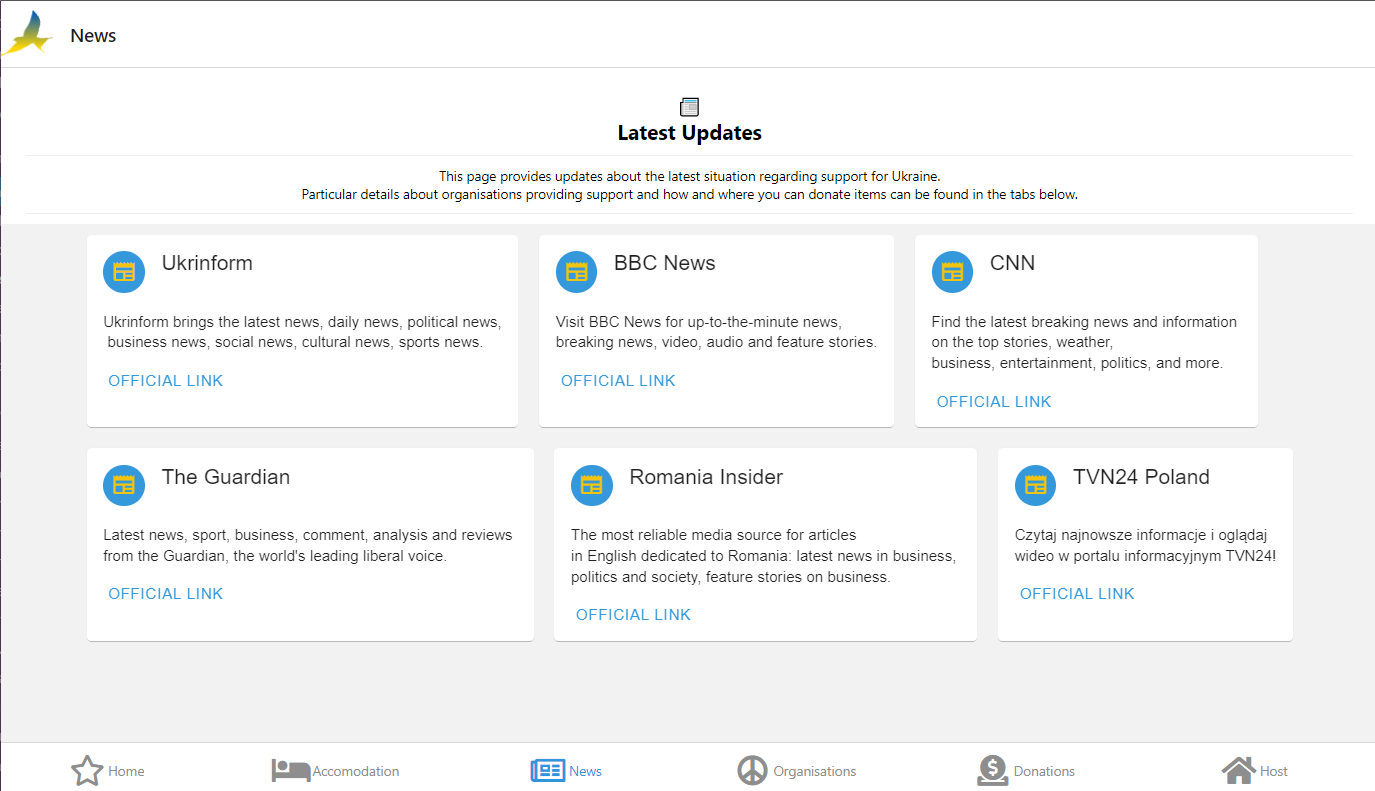The image size is (1375, 791).
Task: Click the CNN description paragraph
Action: pos(1084,343)
